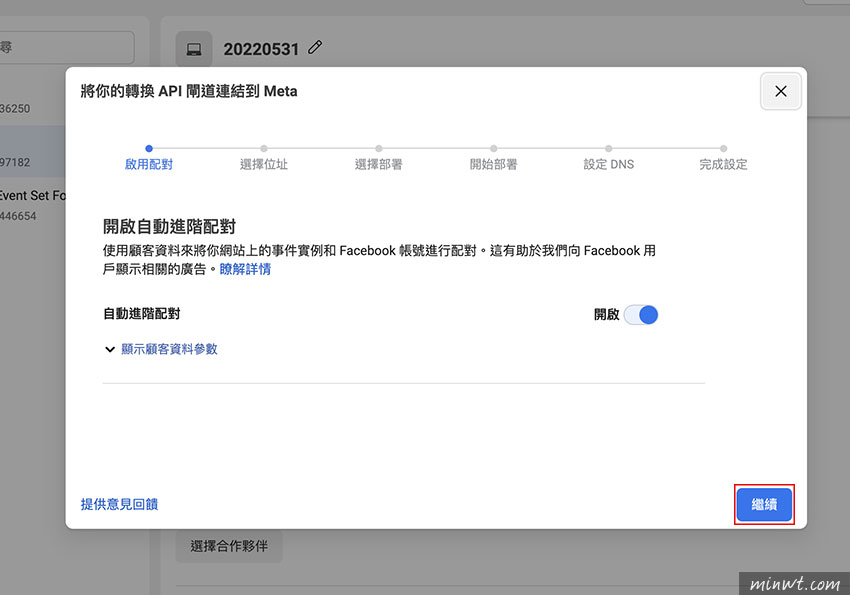
Task: Select the 啟用配對 step
Action: click(x=149, y=158)
